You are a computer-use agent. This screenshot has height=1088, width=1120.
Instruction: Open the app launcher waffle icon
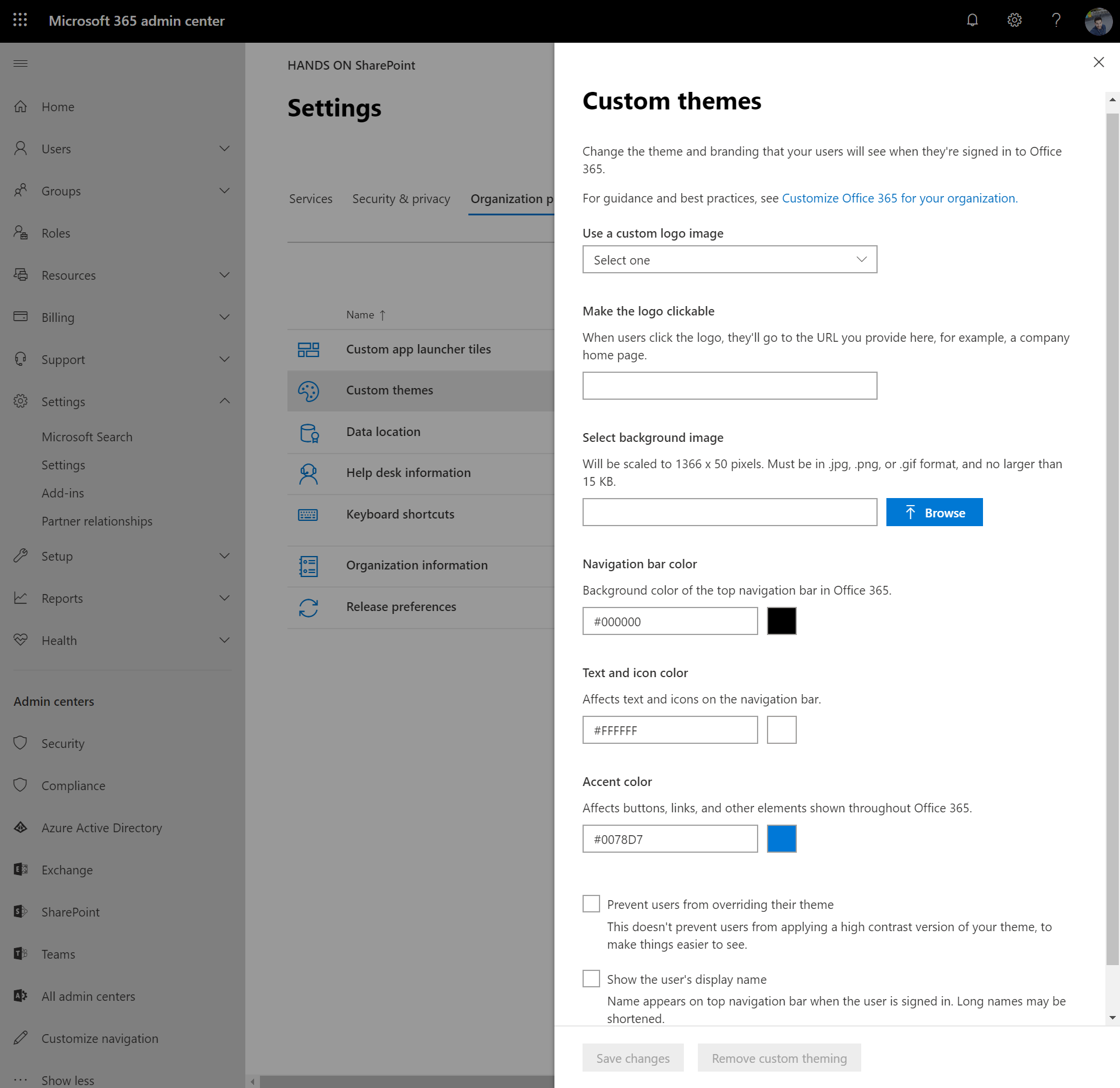point(20,20)
